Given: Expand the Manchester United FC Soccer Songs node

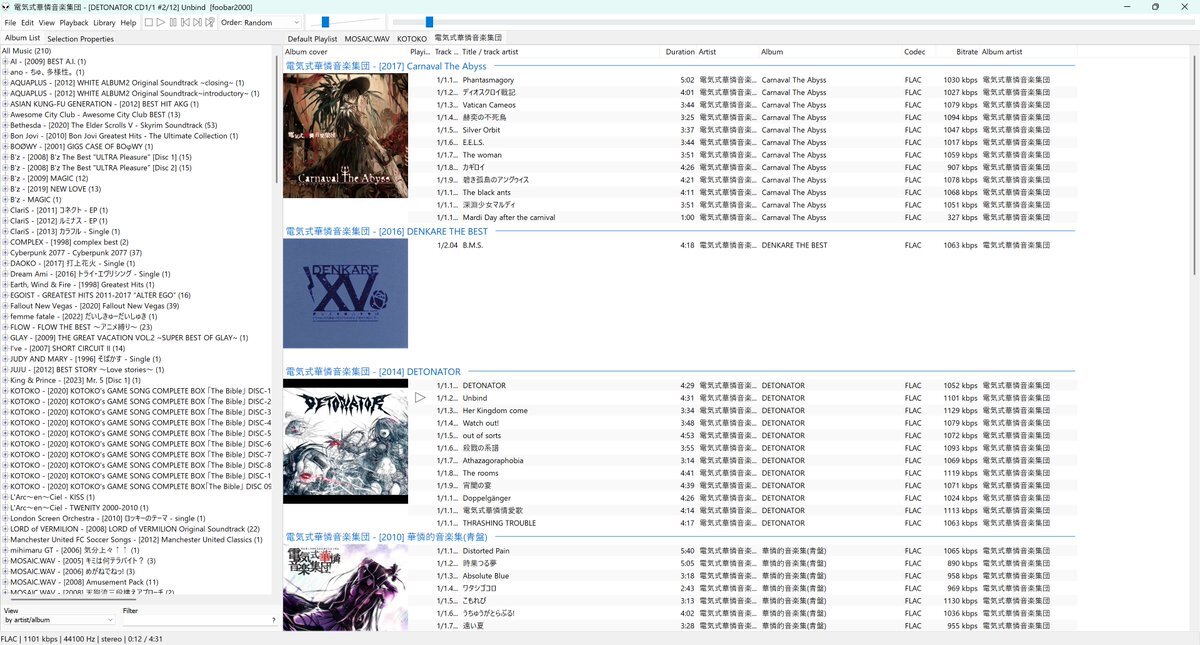Looking at the screenshot, I should click(x=5, y=539).
